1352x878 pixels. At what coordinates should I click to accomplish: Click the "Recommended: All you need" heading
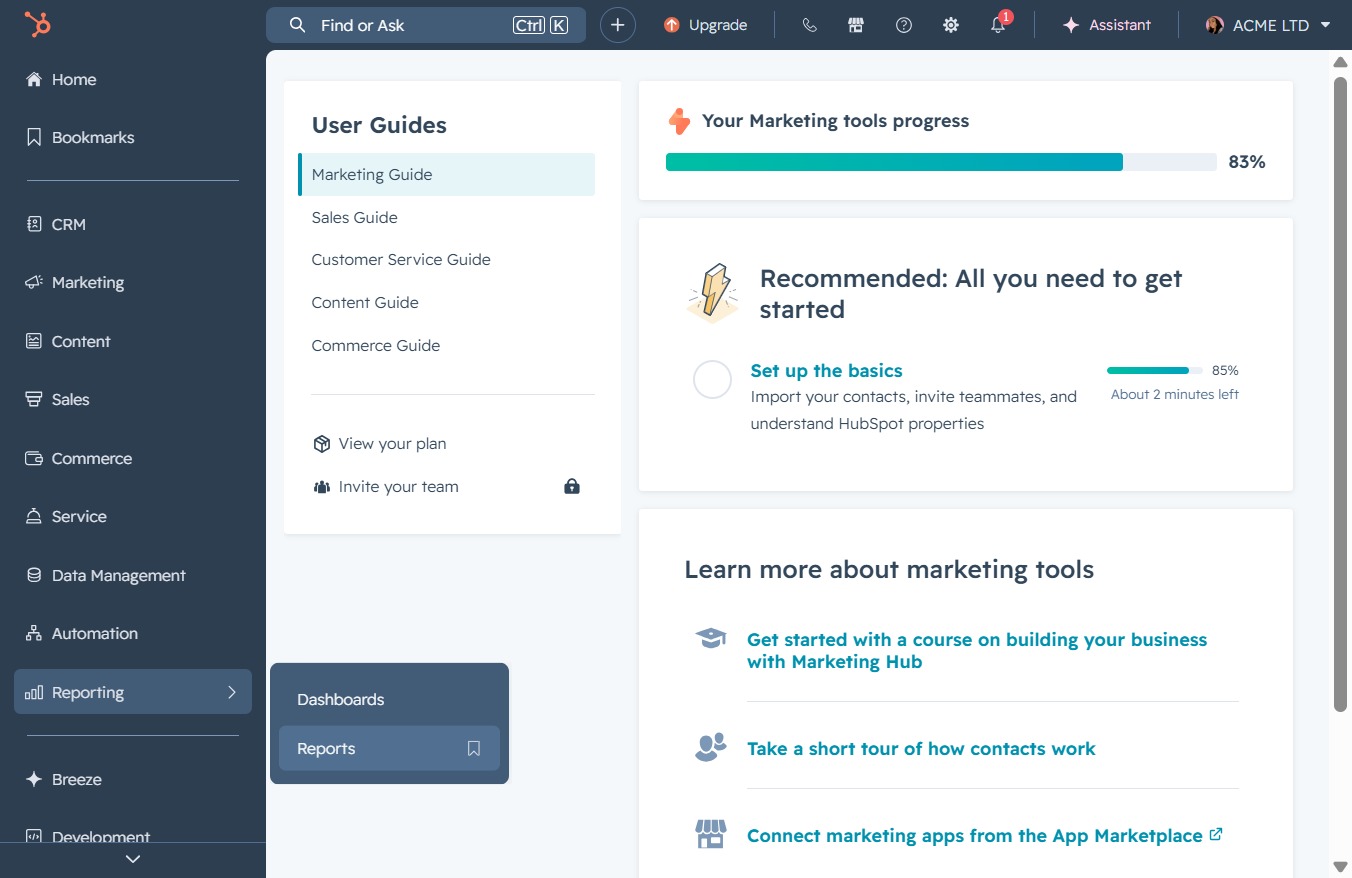971,294
